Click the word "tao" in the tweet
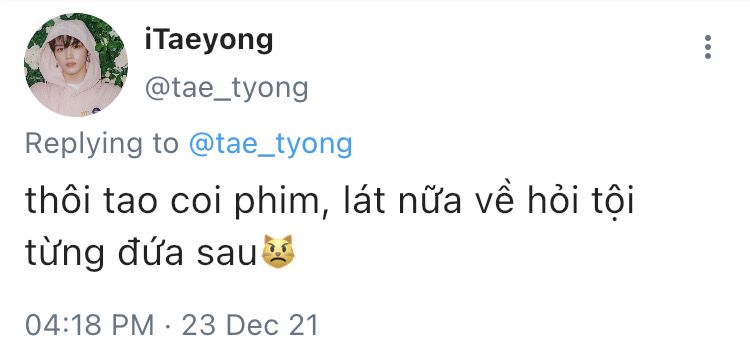 (x=122, y=202)
